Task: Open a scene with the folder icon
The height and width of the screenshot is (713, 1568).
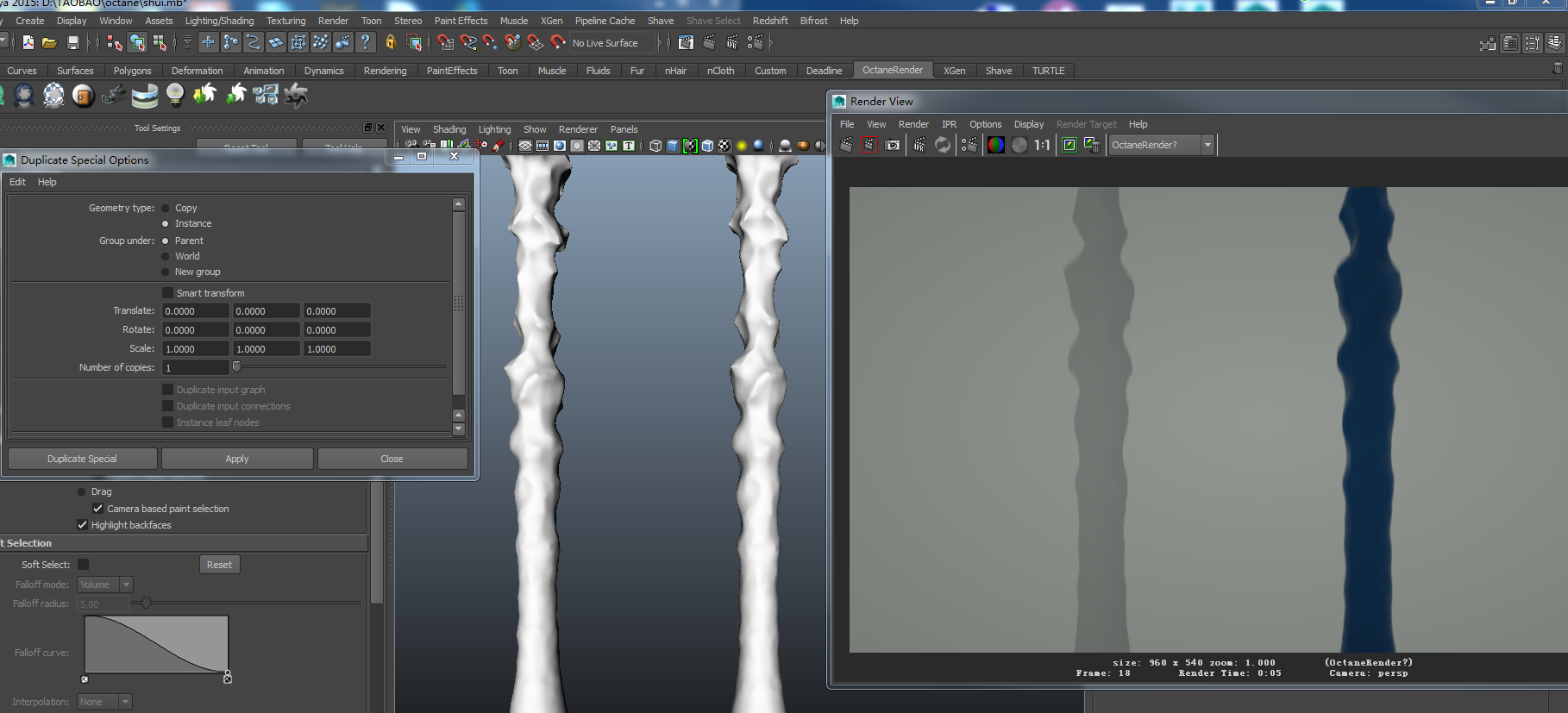Action: pos(50,42)
